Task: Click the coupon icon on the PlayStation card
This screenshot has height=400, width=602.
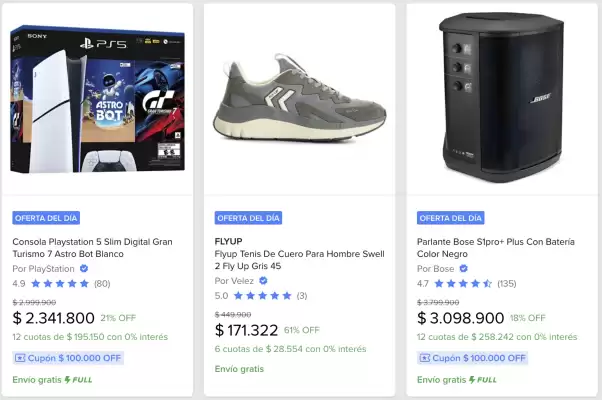Action: point(20,357)
